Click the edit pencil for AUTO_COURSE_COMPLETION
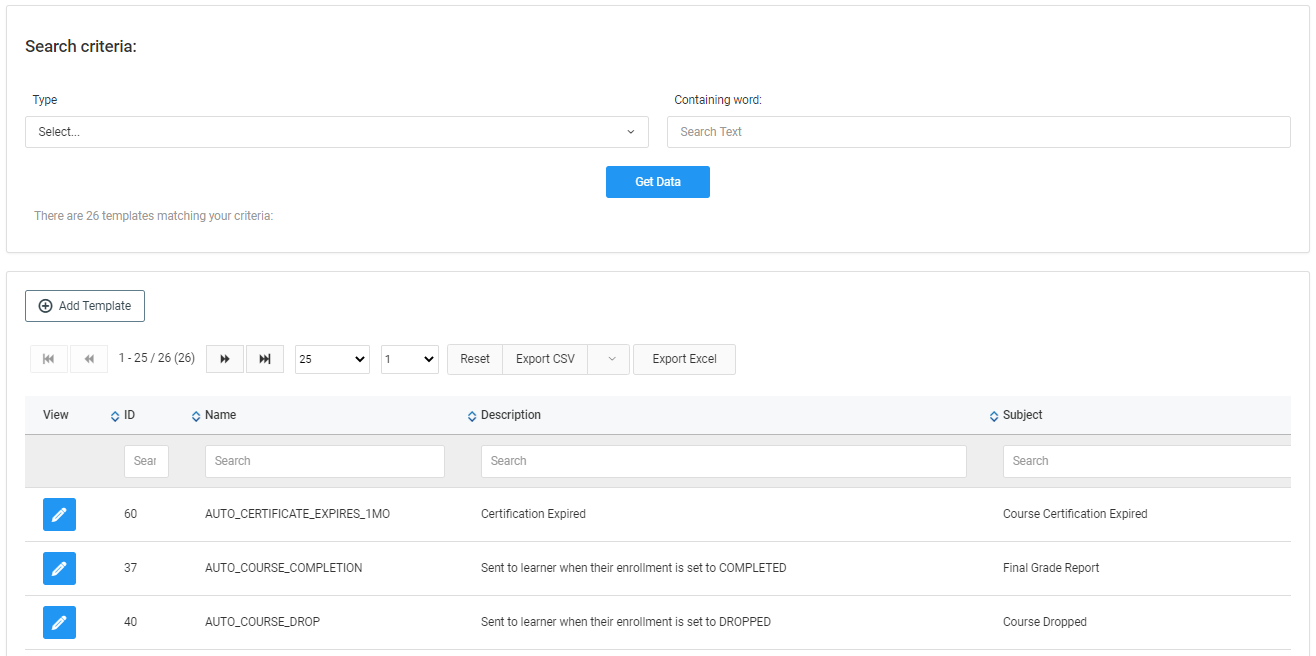The height and width of the screenshot is (656, 1316). coord(59,568)
